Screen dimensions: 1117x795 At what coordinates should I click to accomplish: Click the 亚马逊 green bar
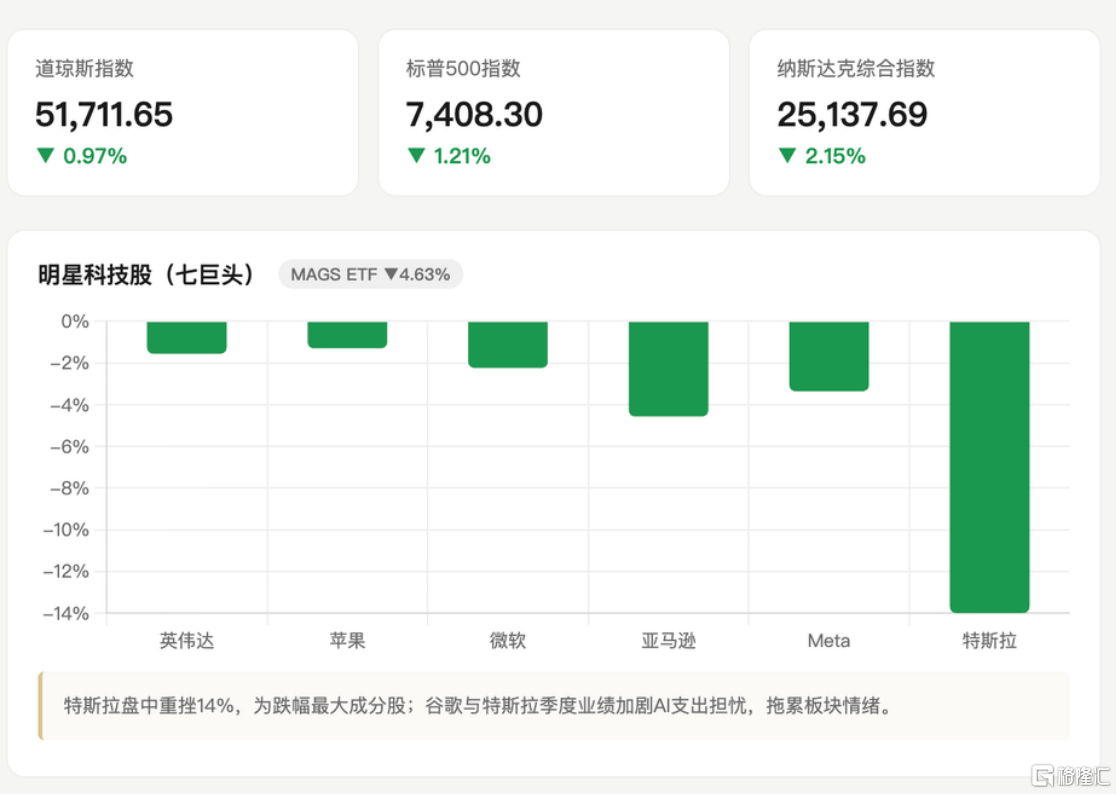coord(668,369)
